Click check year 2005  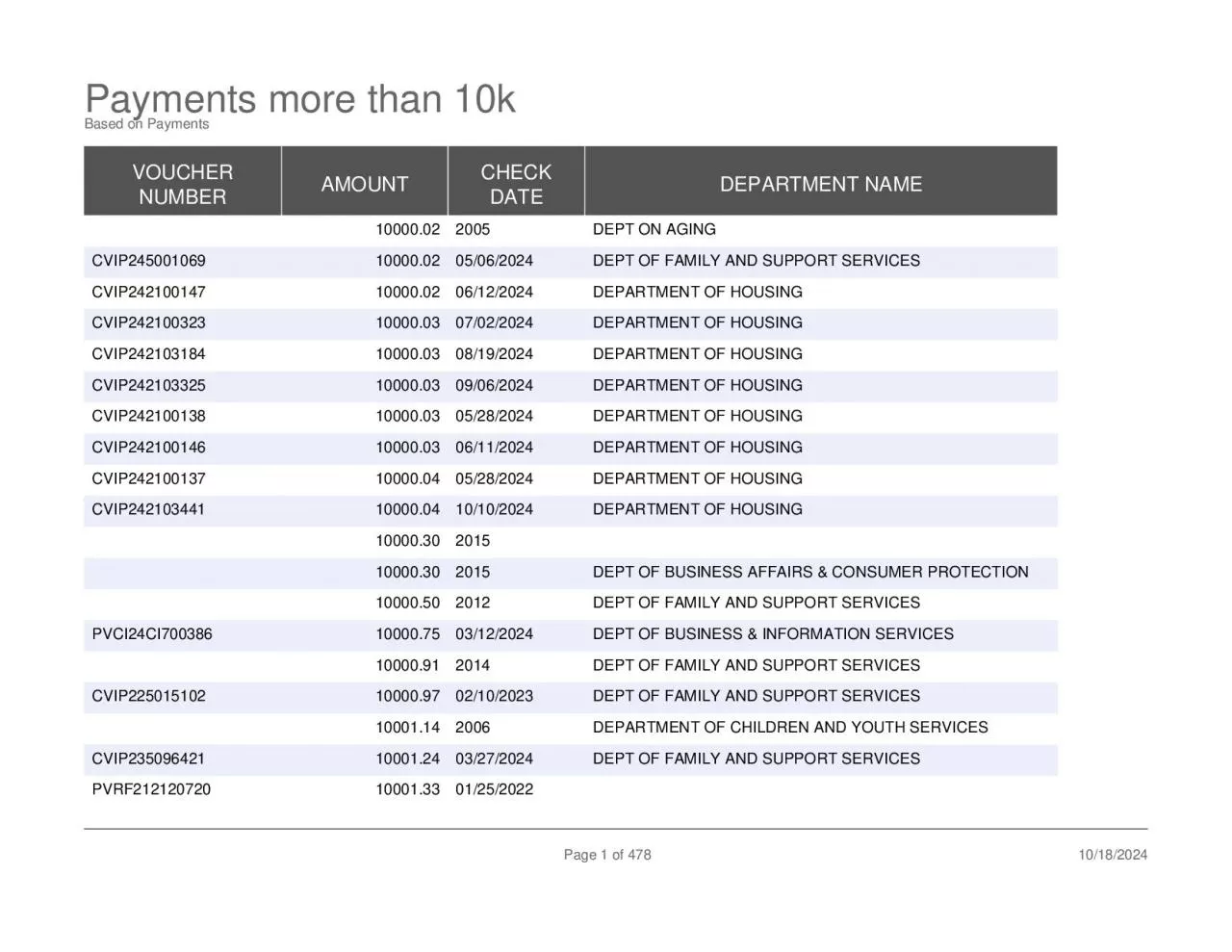pyautogui.click(x=473, y=229)
